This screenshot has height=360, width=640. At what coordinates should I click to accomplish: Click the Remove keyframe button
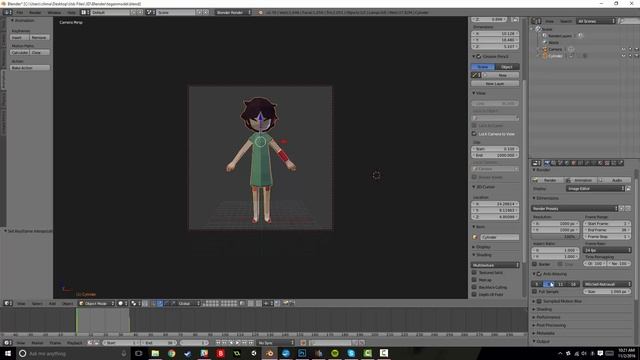[40, 37]
